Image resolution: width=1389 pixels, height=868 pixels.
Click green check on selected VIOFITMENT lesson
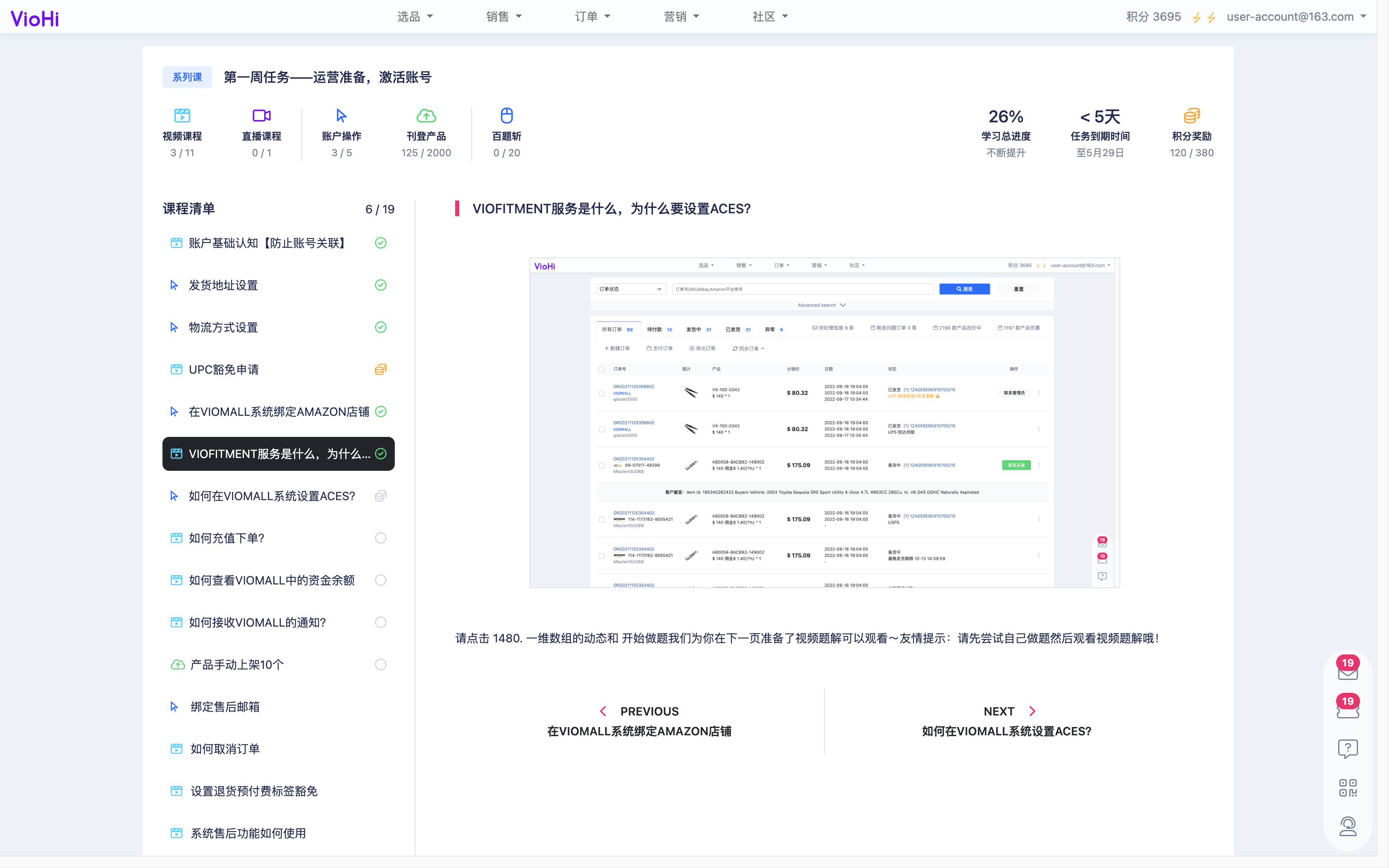(381, 453)
